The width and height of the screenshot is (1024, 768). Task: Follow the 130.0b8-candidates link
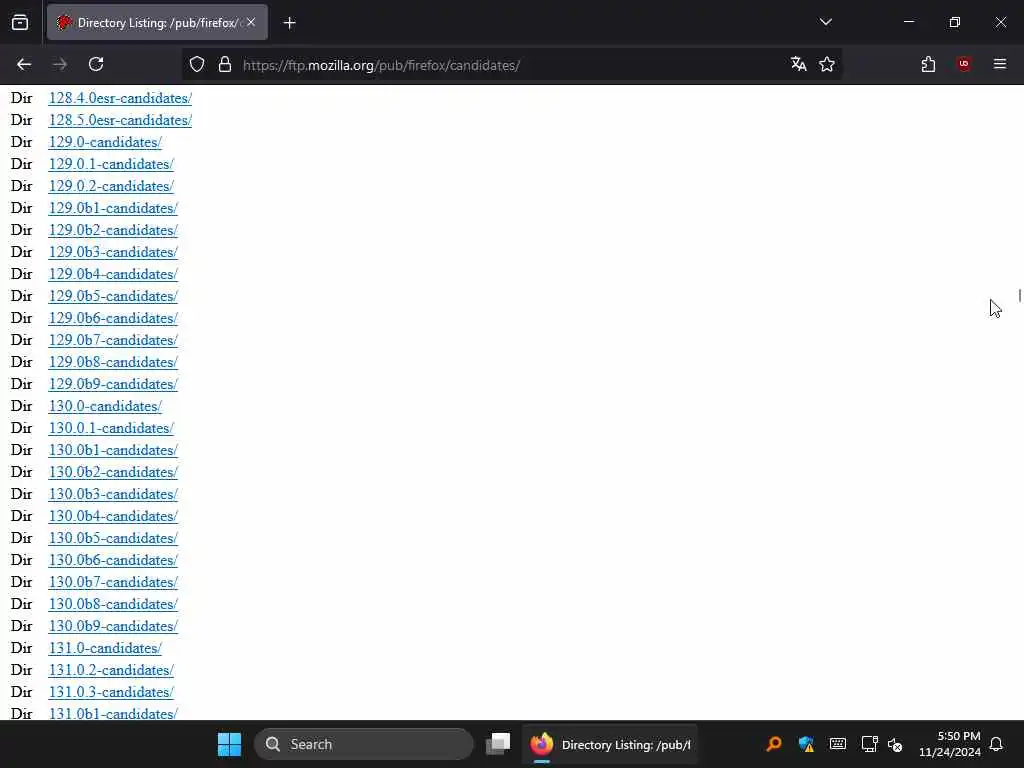point(113,604)
